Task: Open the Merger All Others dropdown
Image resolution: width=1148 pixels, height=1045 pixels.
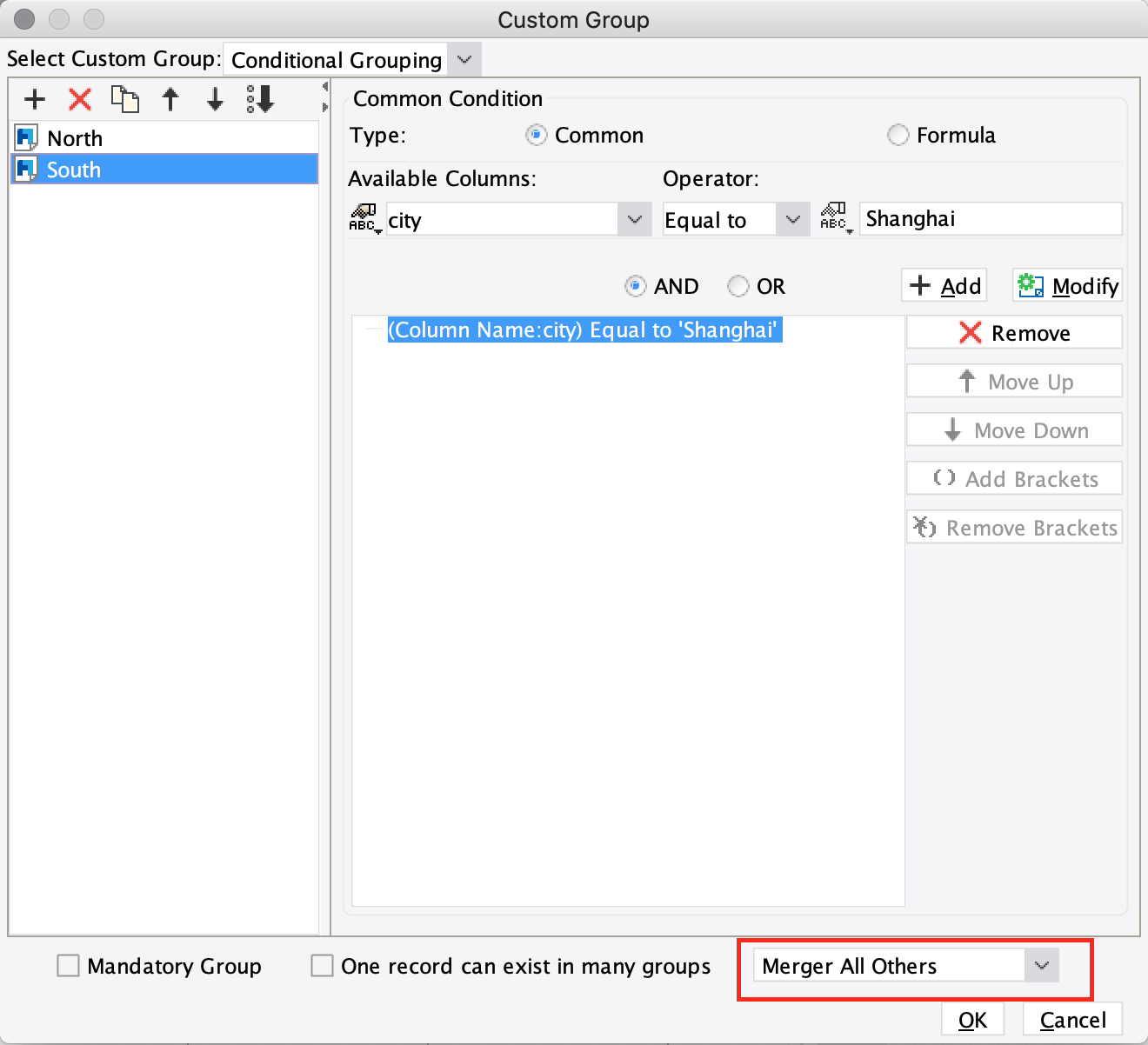Action: click(1041, 965)
